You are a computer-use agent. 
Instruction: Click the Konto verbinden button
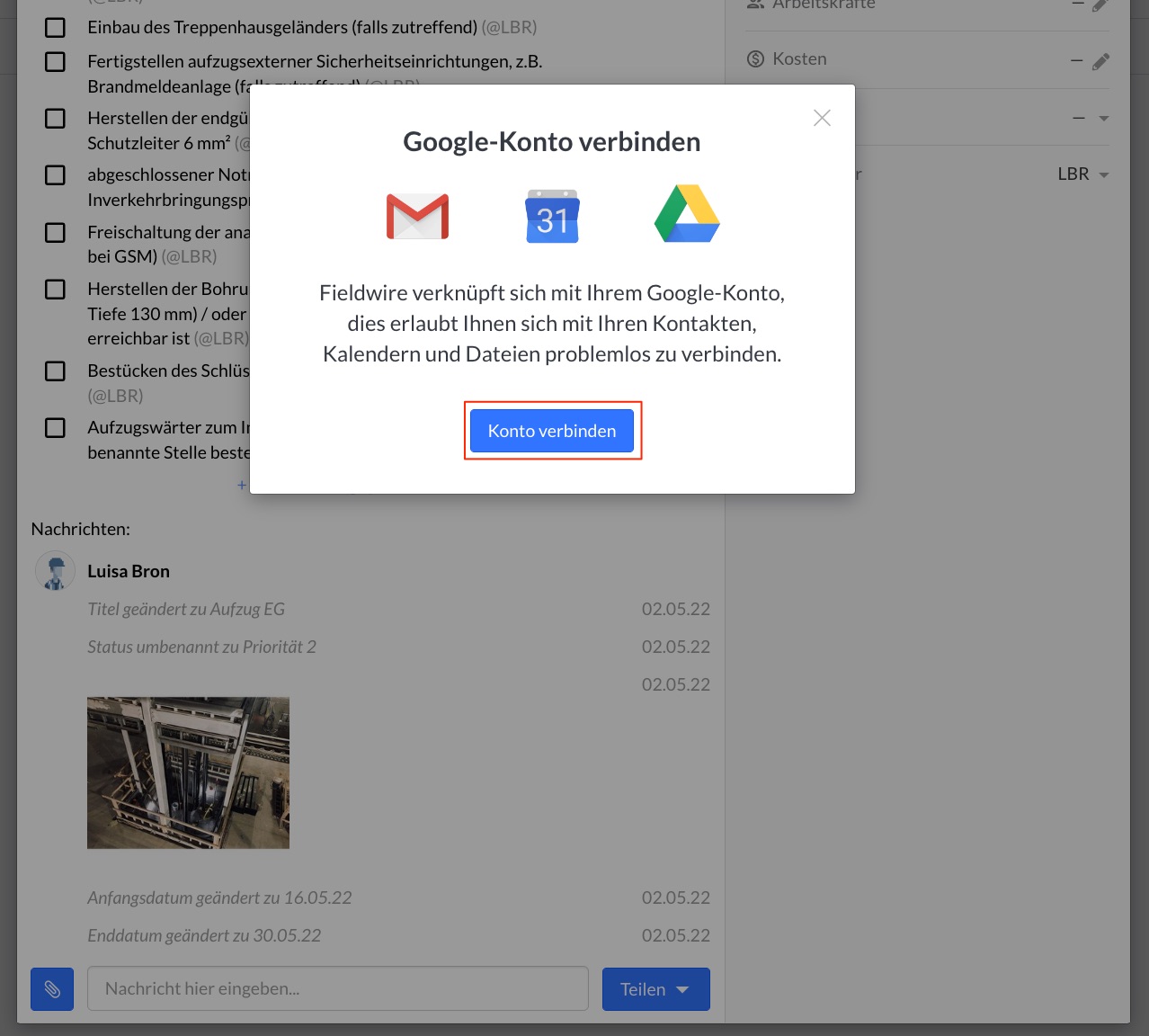click(552, 431)
